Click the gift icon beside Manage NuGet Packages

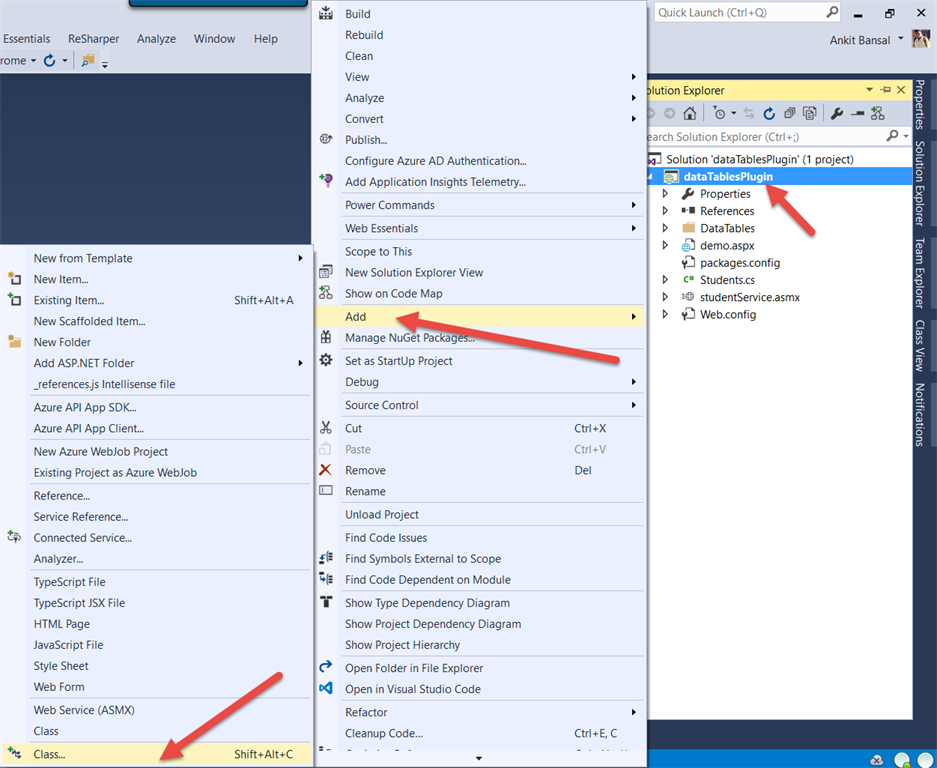click(x=326, y=338)
